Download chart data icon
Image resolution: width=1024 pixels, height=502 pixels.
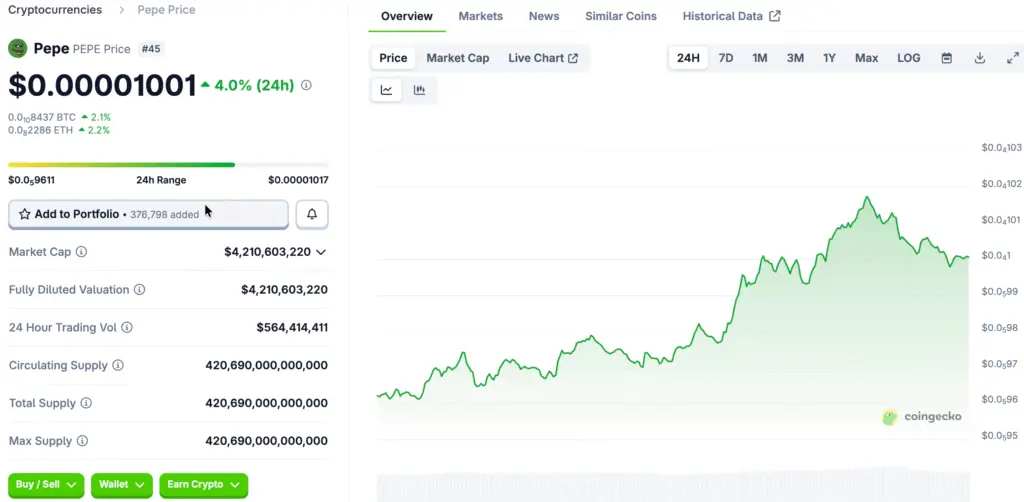click(980, 58)
